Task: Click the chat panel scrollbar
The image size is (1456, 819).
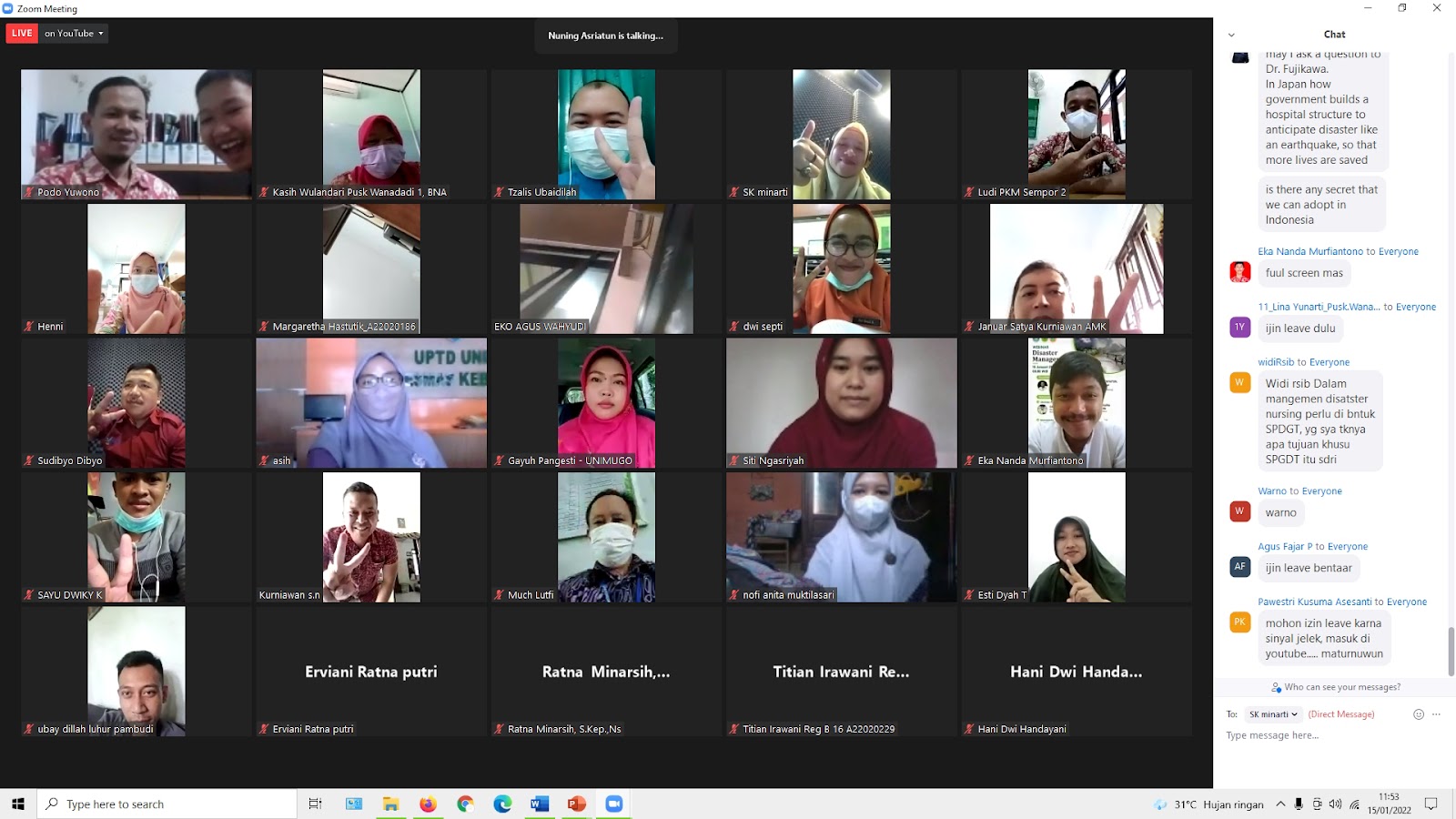Action: (x=1451, y=650)
